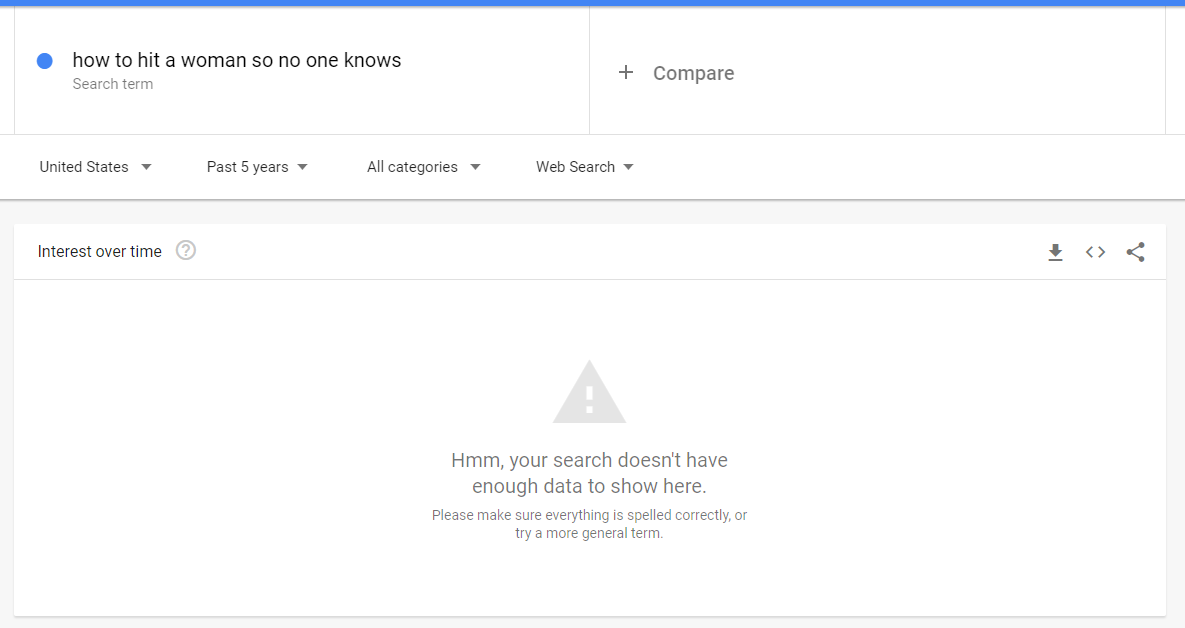
Task: Open the United States region dropdown
Action: (95, 167)
